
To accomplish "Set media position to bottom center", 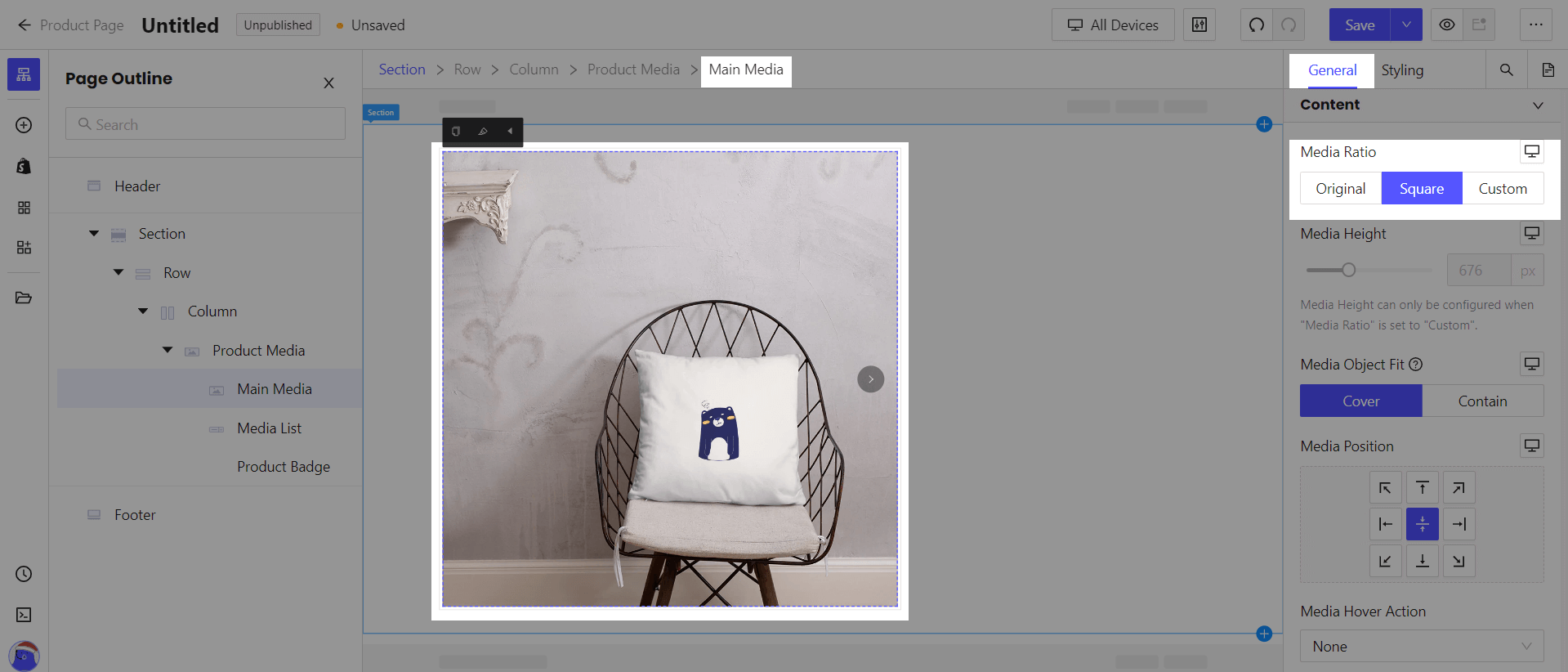I will (x=1423, y=561).
